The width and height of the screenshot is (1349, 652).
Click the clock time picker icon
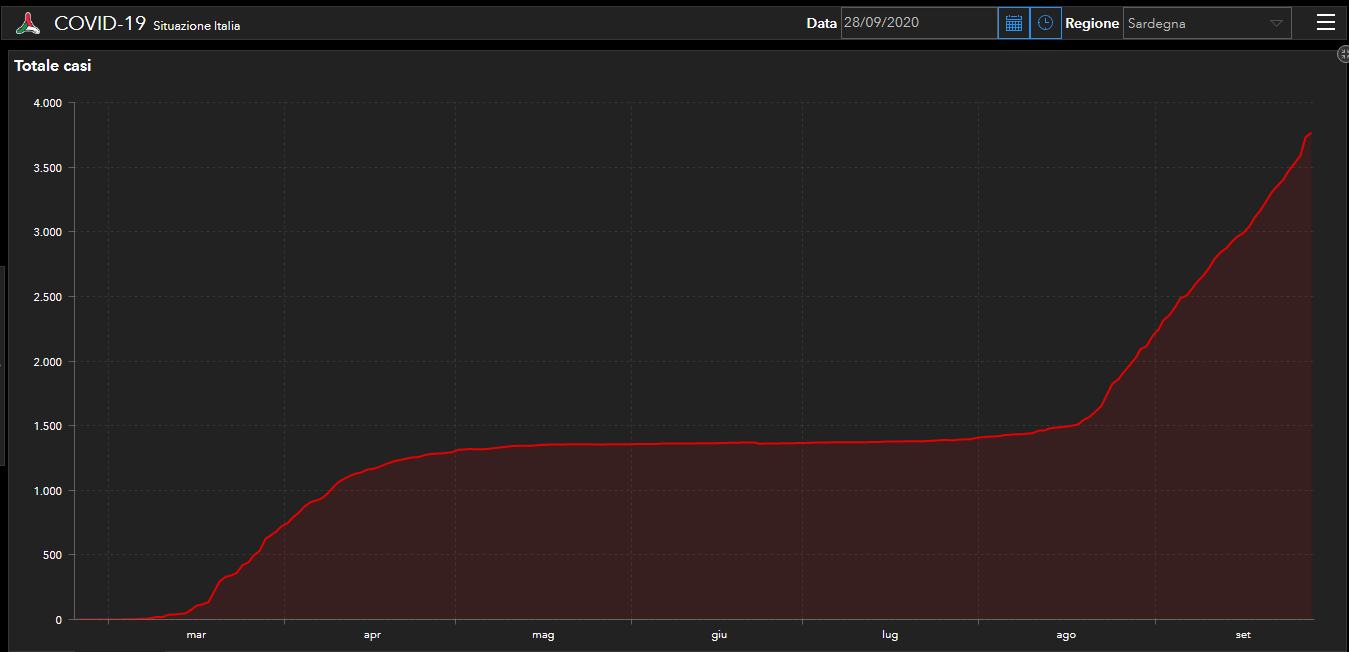[1045, 23]
